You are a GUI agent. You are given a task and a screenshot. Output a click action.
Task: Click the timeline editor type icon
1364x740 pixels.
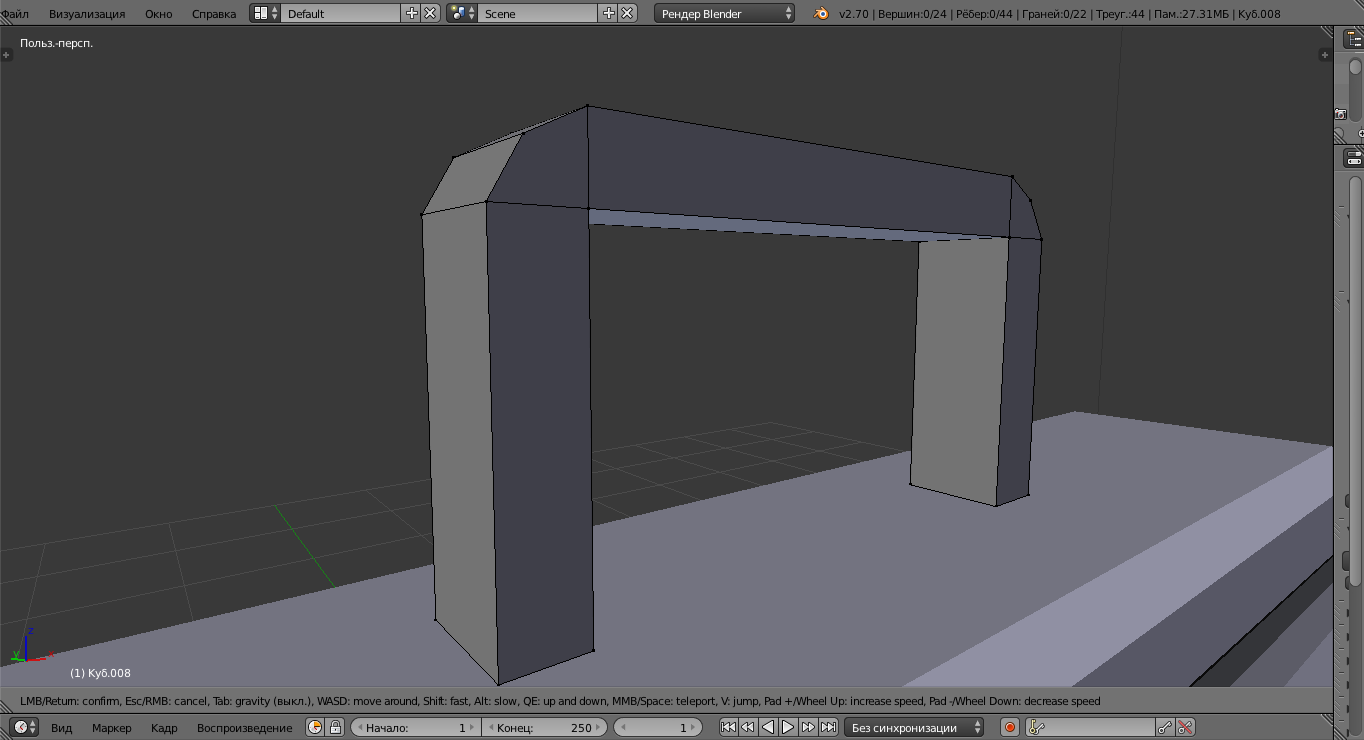20,727
